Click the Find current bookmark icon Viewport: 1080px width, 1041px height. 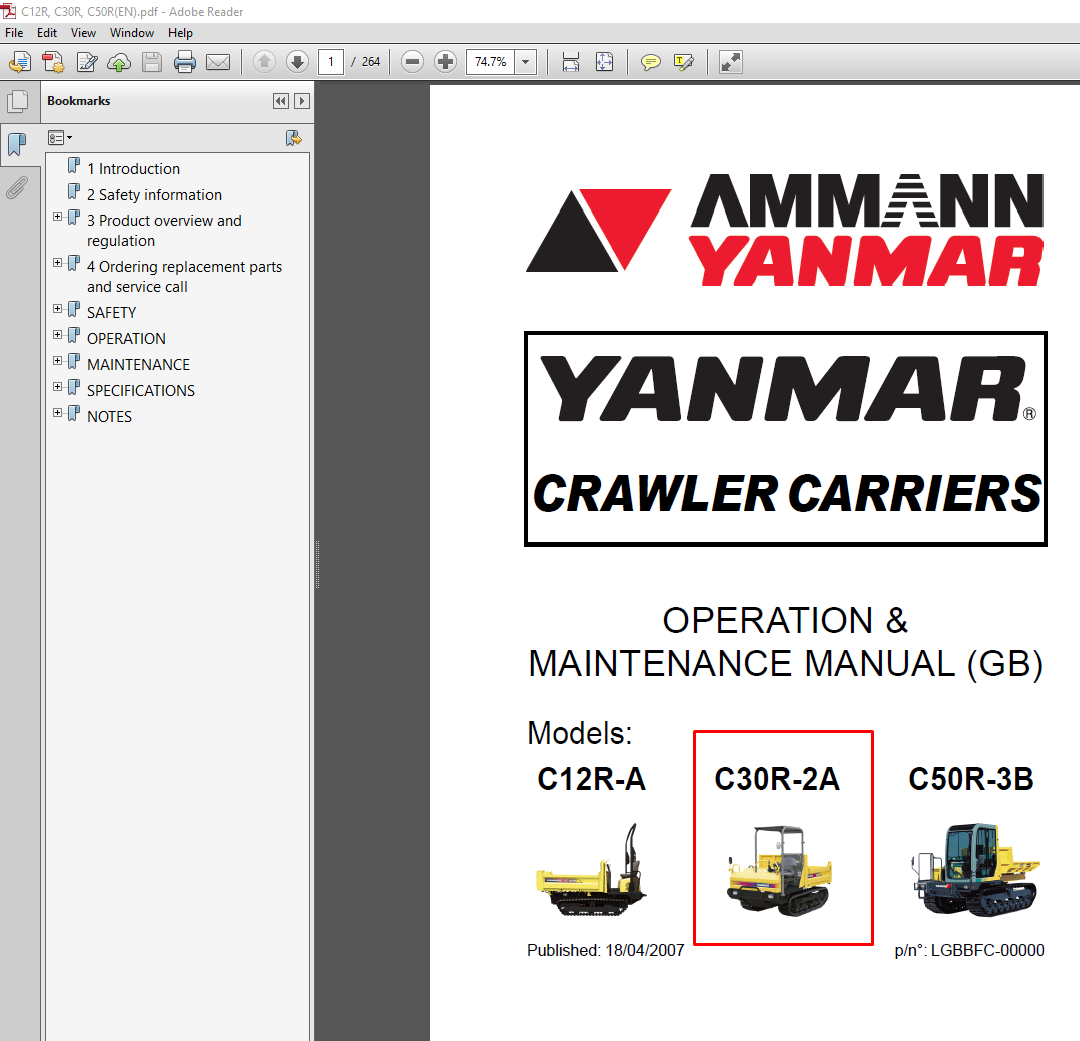click(x=293, y=138)
